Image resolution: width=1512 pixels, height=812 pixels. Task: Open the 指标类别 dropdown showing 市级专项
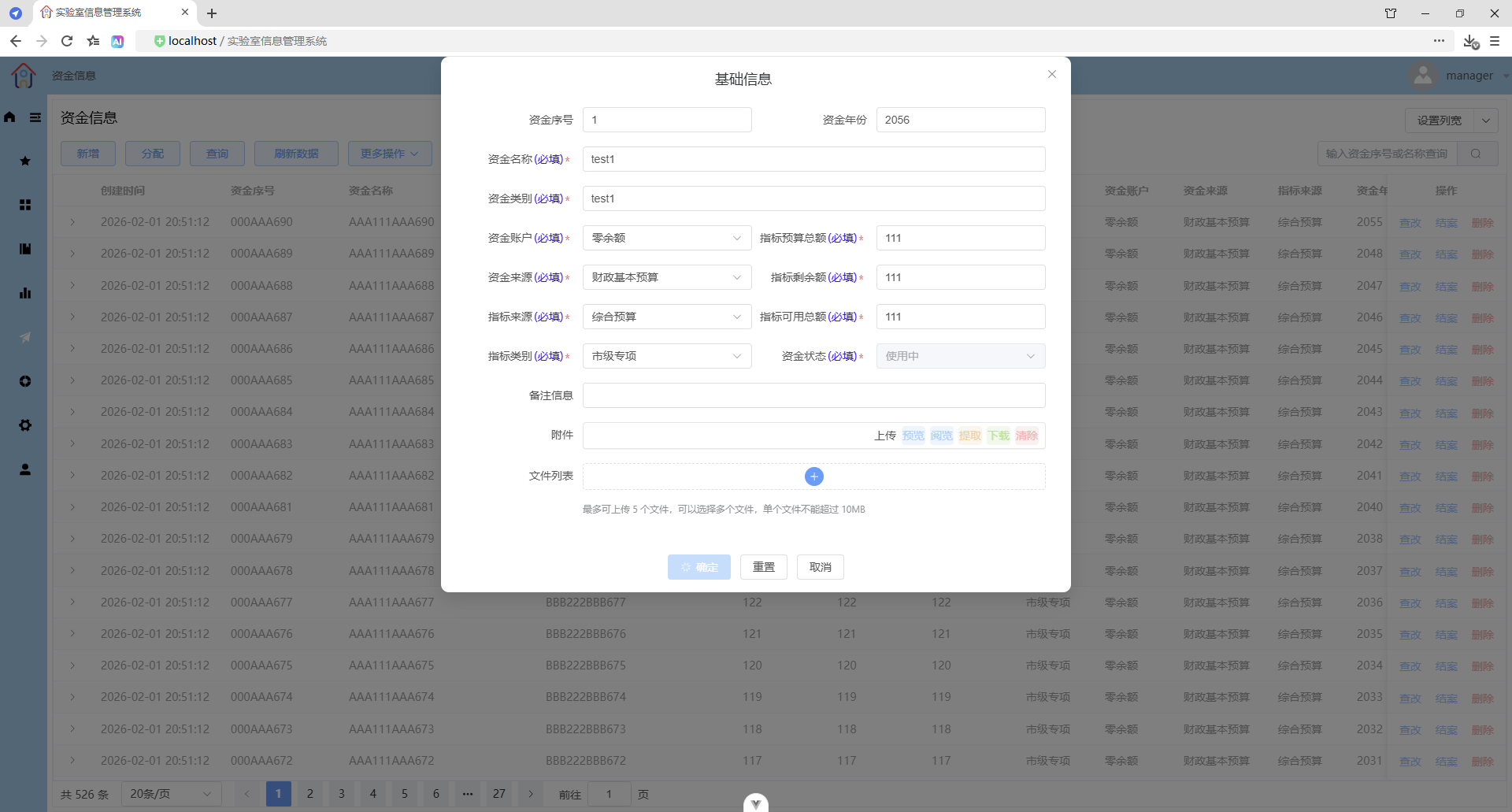(x=667, y=356)
